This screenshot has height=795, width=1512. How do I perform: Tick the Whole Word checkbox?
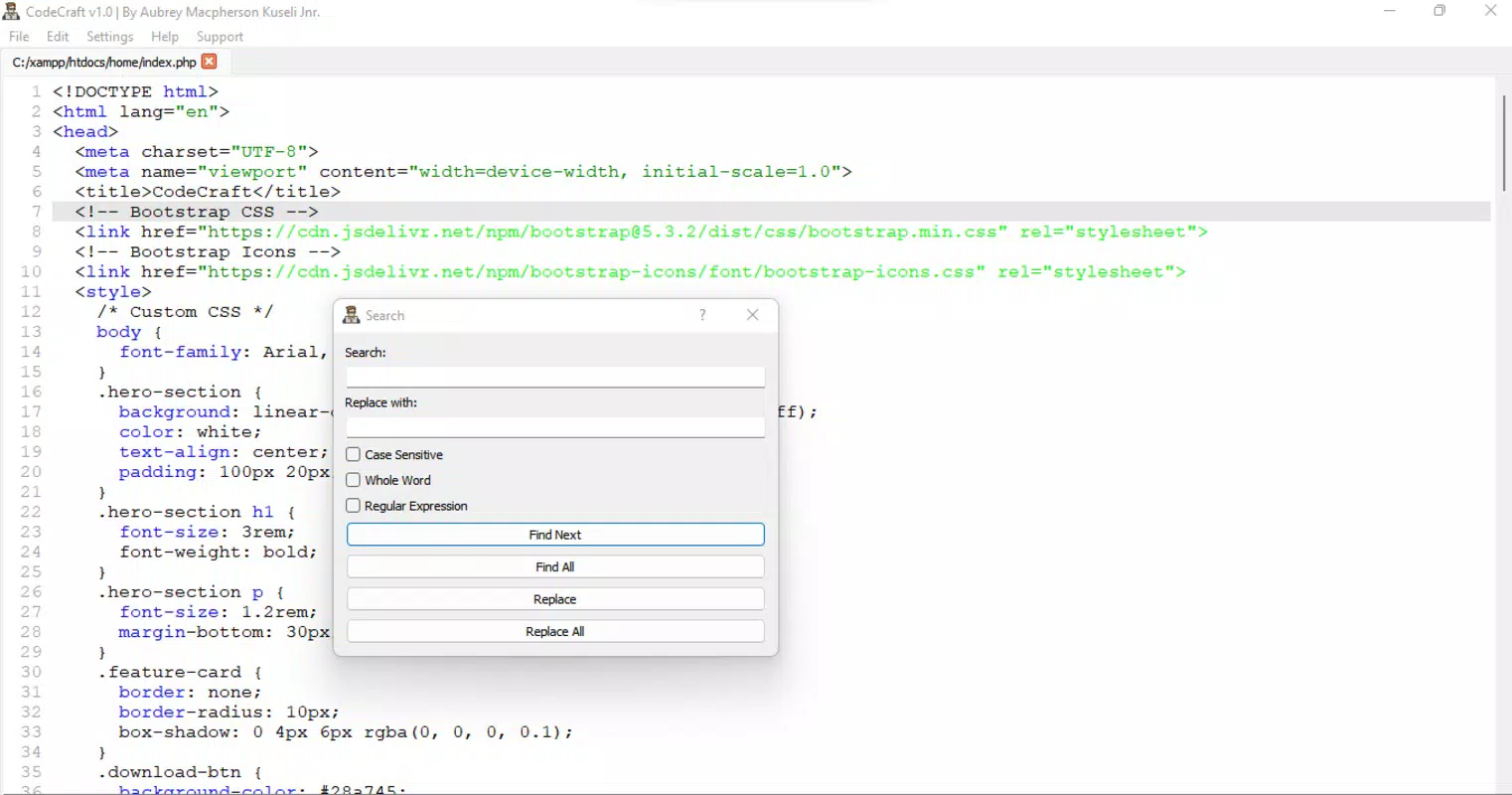pos(353,480)
